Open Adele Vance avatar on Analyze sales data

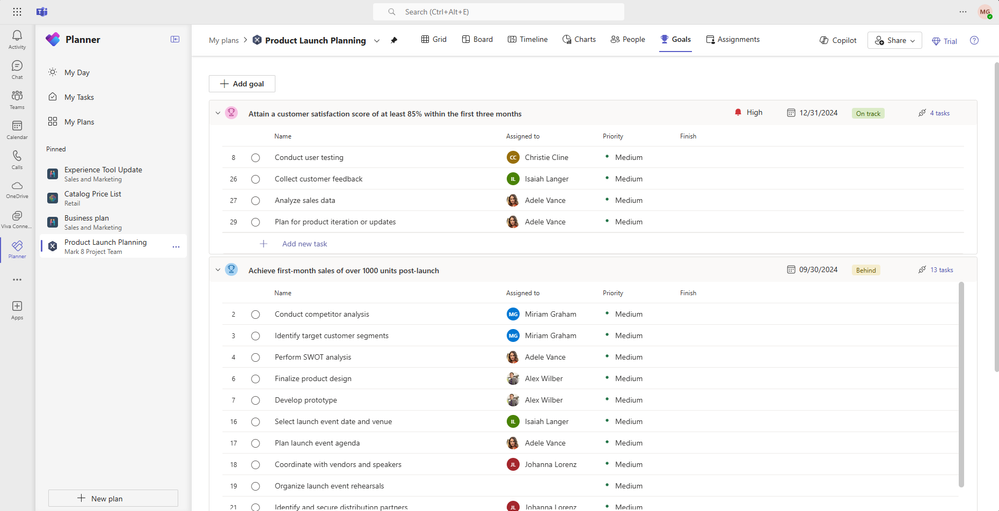tap(512, 200)
